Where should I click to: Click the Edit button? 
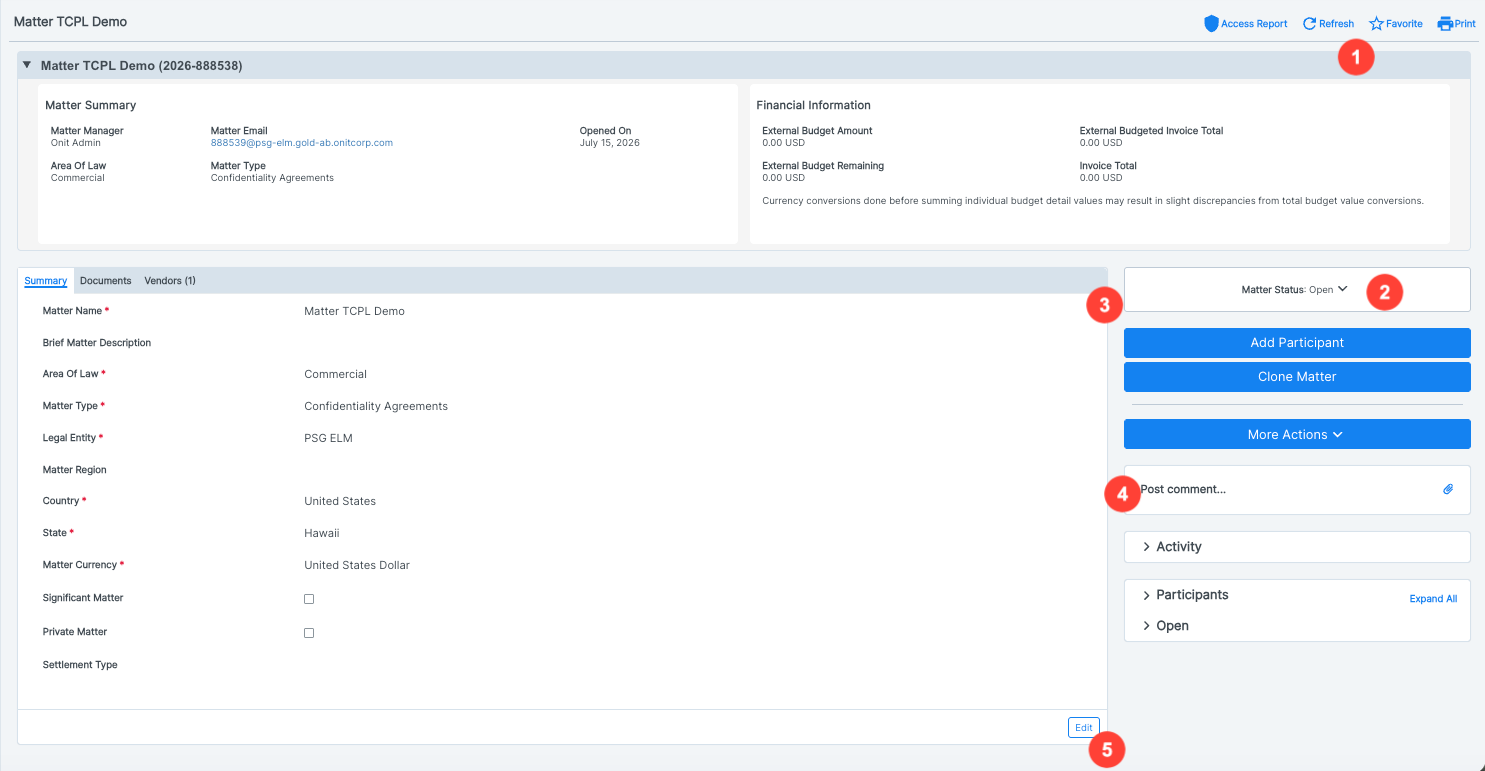1084,728
